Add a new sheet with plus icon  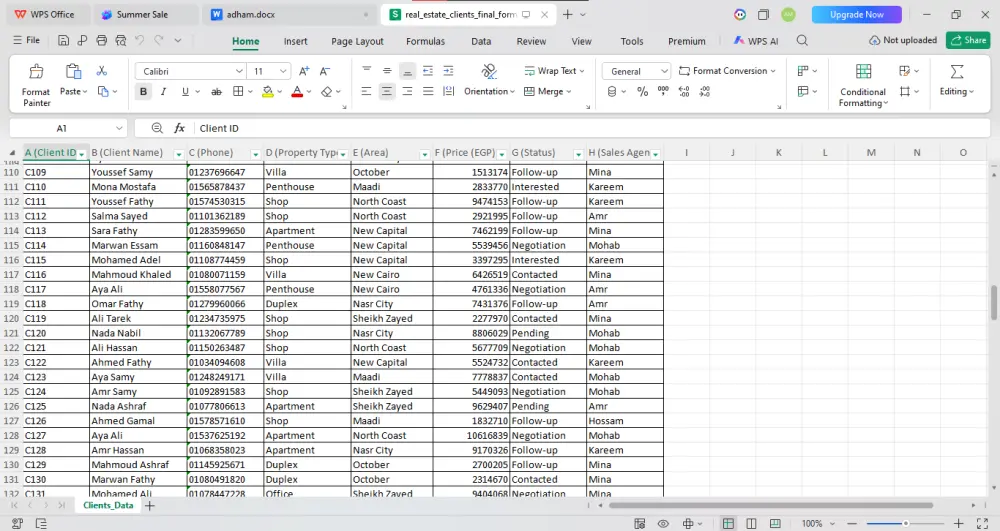149,506
